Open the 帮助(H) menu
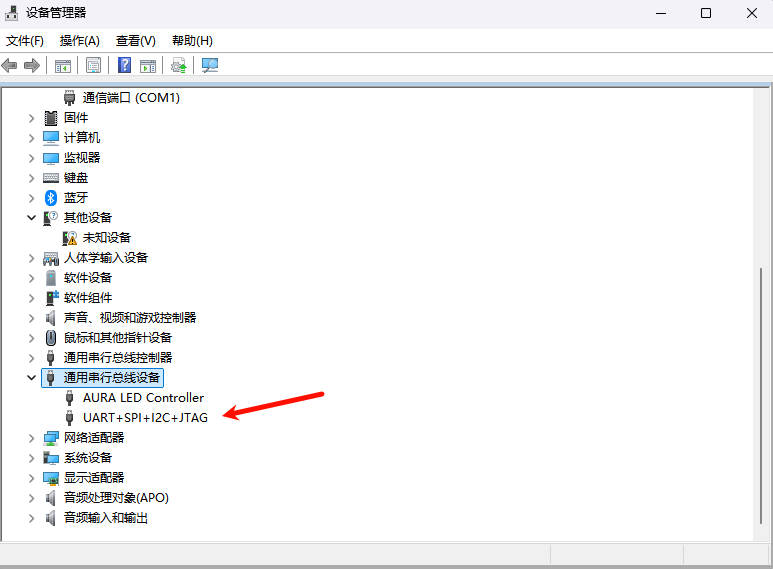Screen dimensions: 773x569 click(192, 40)
